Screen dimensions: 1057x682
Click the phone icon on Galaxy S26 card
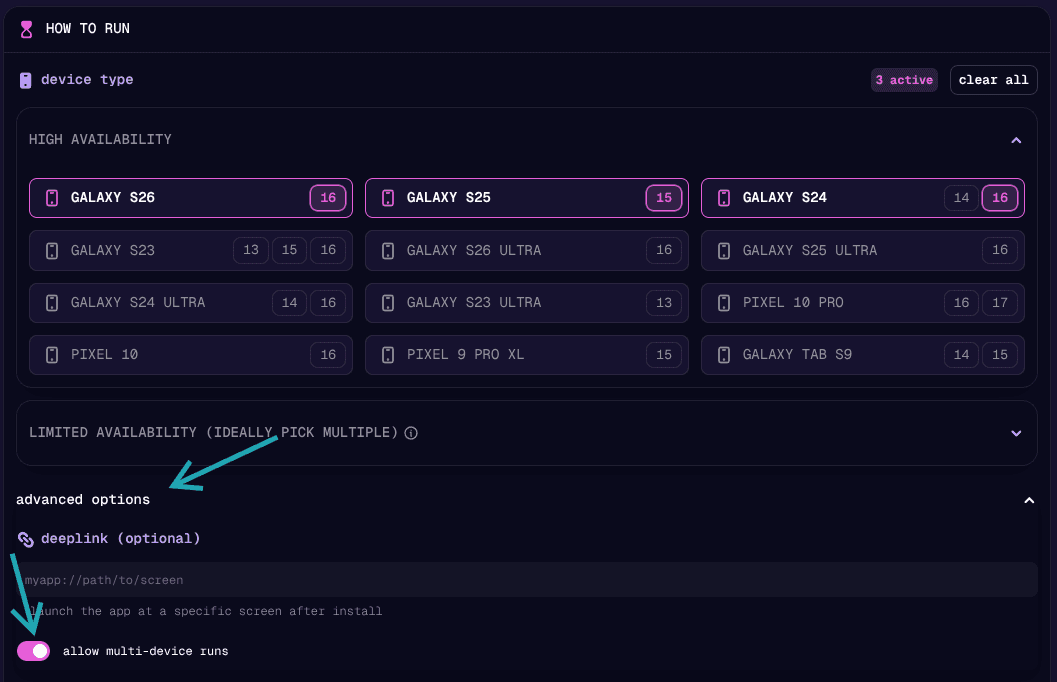(x=52, y=197)
